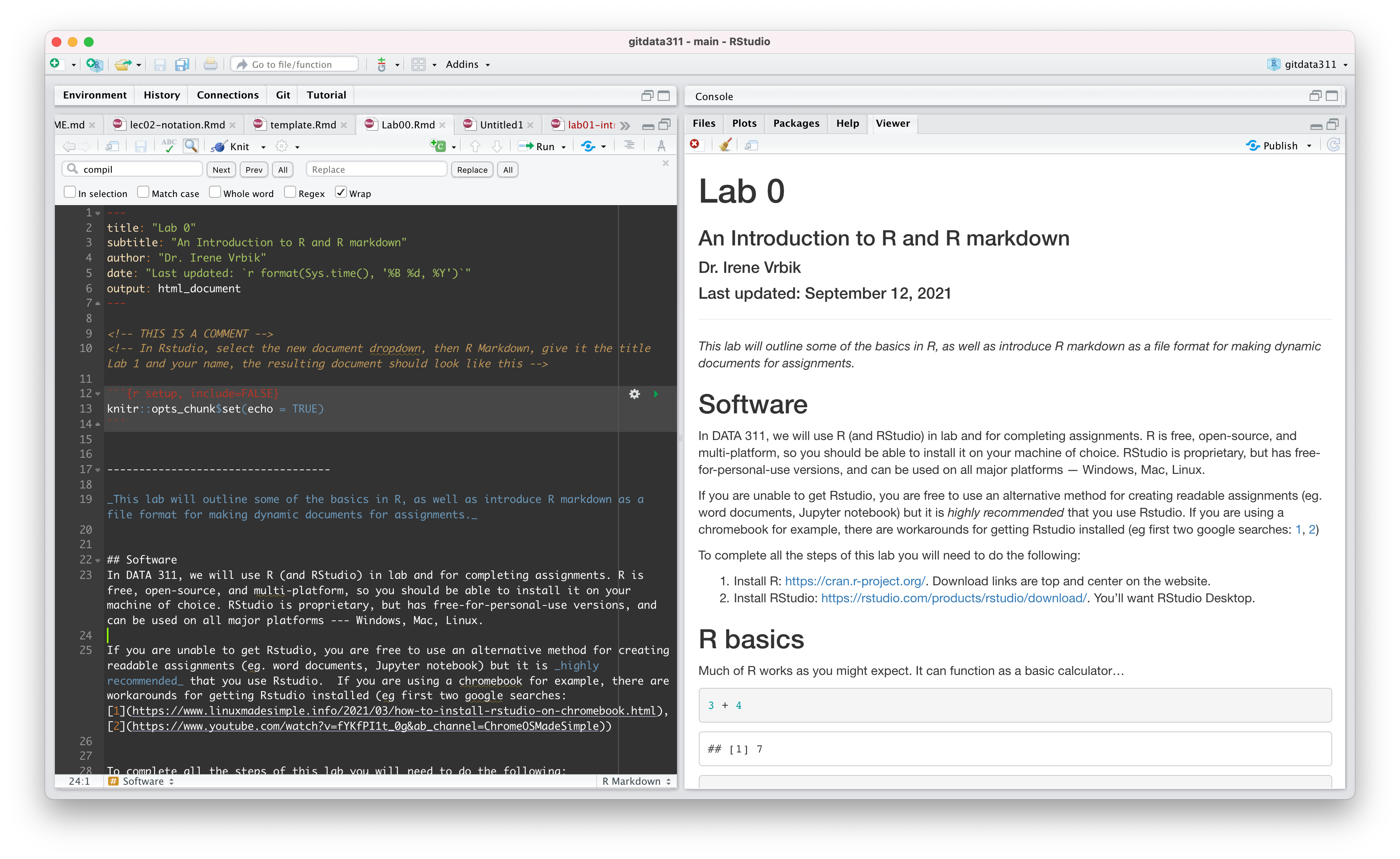The width and height of the screenshot is (1400, 859).
Task: Click the Publish button in Viewer
Action: [1273, 146]
